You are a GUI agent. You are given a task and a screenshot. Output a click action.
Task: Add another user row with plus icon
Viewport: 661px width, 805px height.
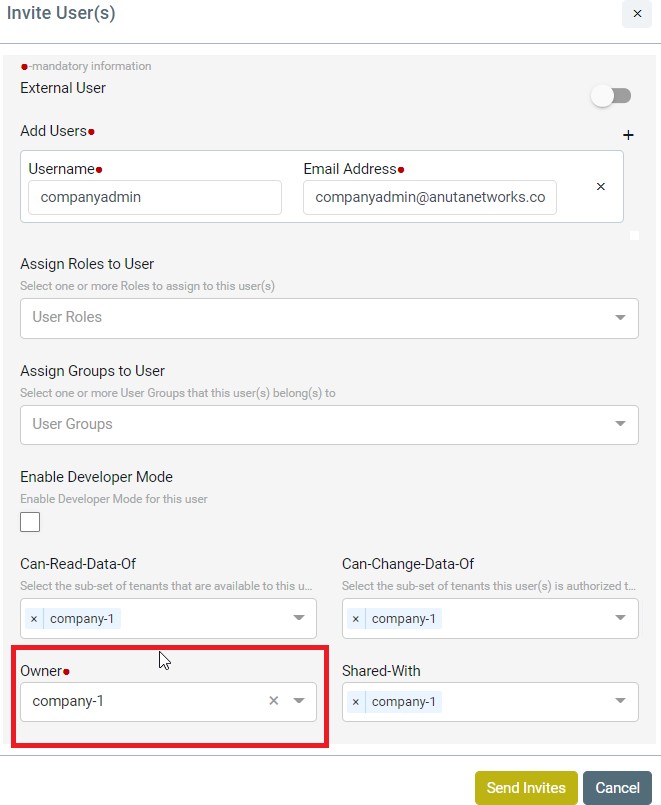click(x=628, y=135)
